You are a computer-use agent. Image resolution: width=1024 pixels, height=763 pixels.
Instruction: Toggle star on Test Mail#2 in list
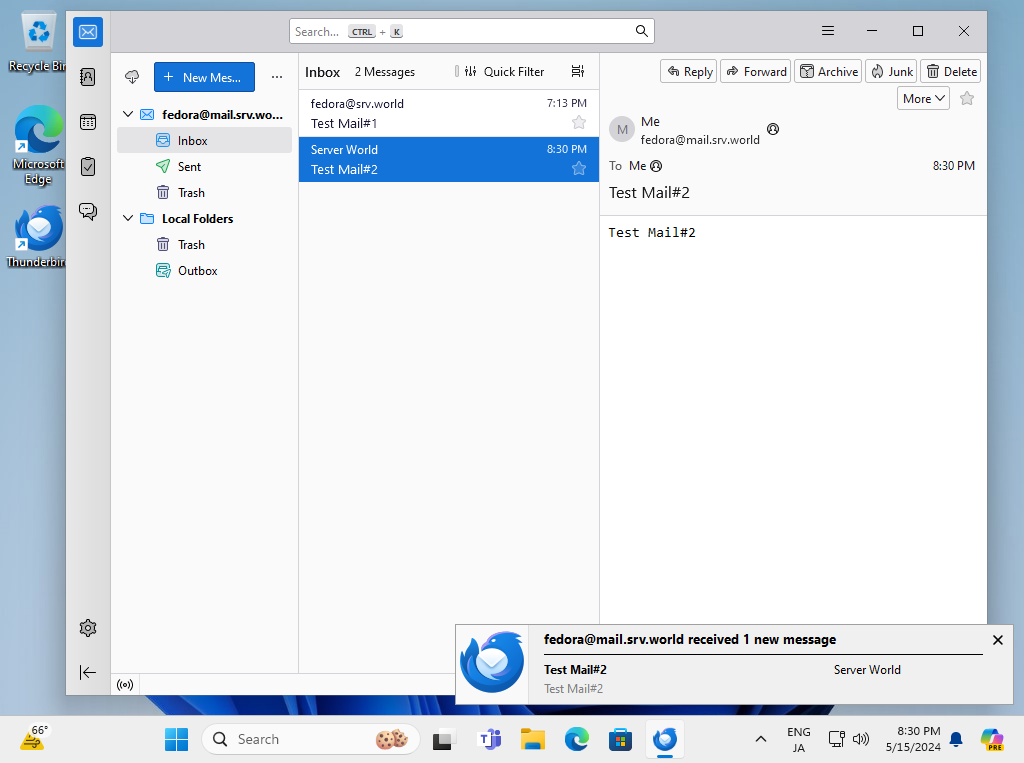tap(578, 168)
